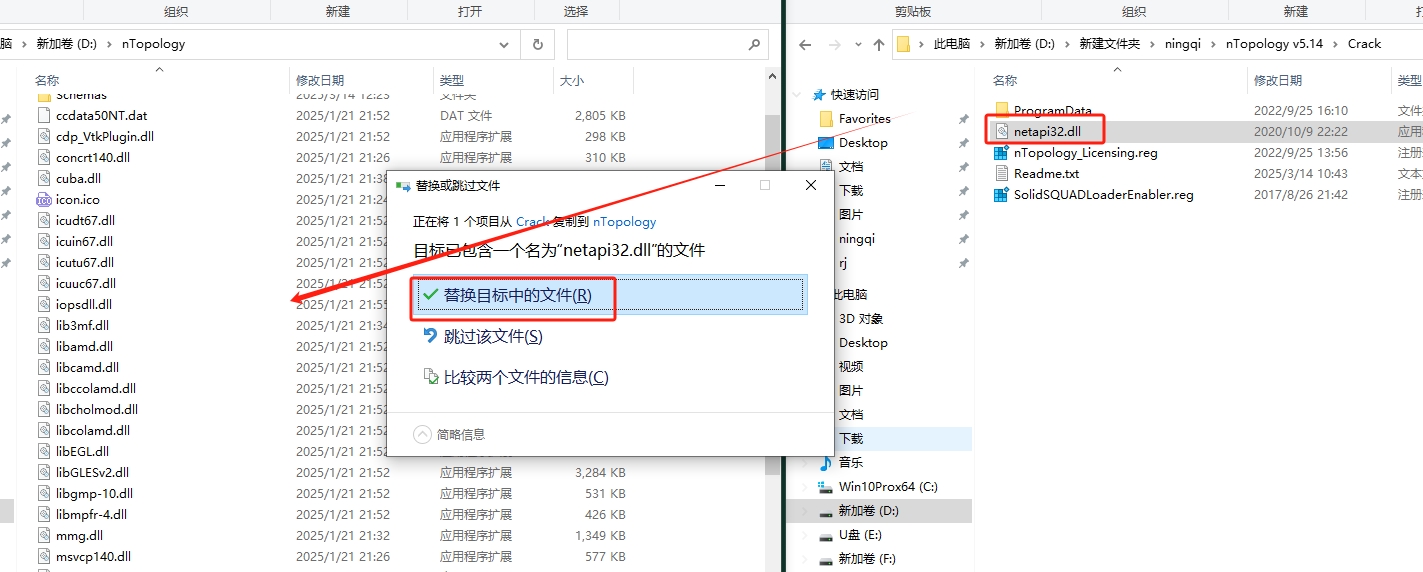This screenshot has width=1423, height=572.
Task: Select the ccdata50NT.dat file icon
Action: point(44,115)
